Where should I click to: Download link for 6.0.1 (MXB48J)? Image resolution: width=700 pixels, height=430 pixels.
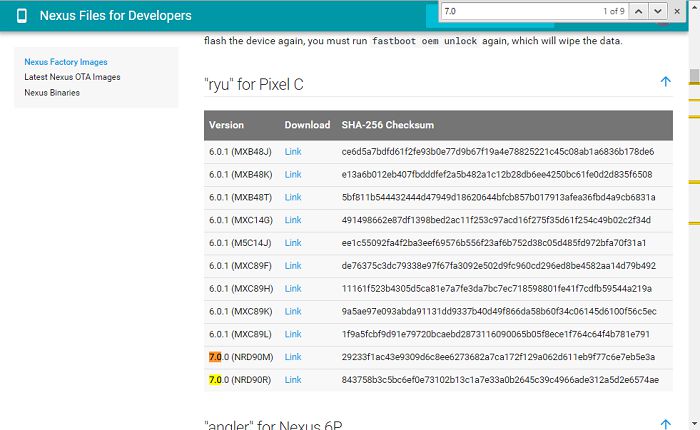292,151
